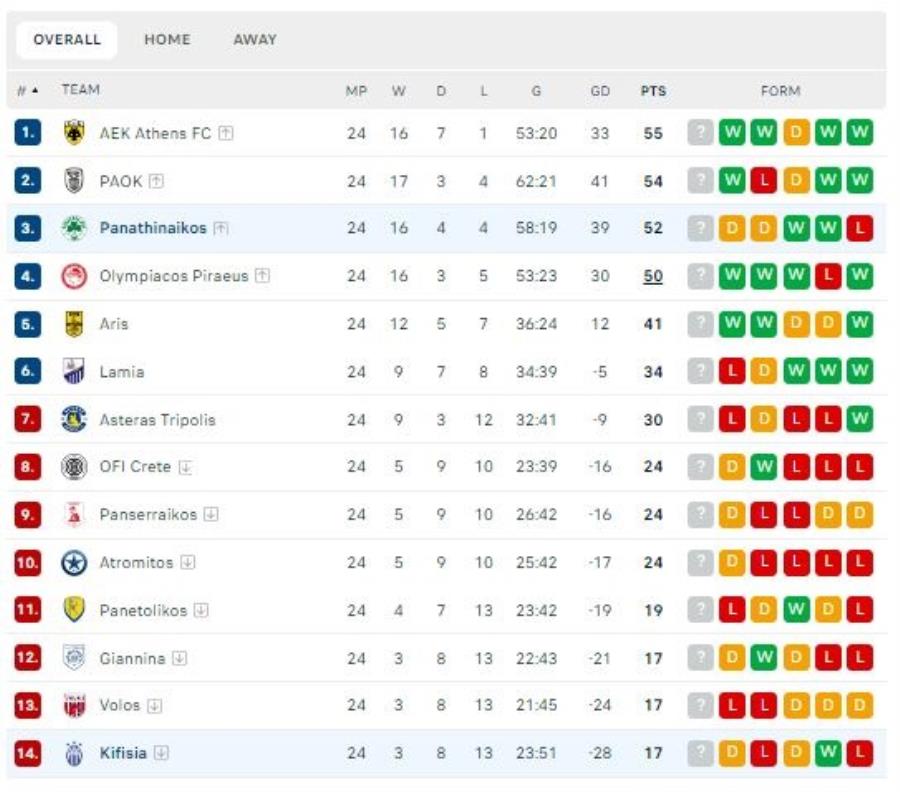Open the Asteras Tripolis team link
This screenshot has height=792, width=900.
tap(157, 420)
